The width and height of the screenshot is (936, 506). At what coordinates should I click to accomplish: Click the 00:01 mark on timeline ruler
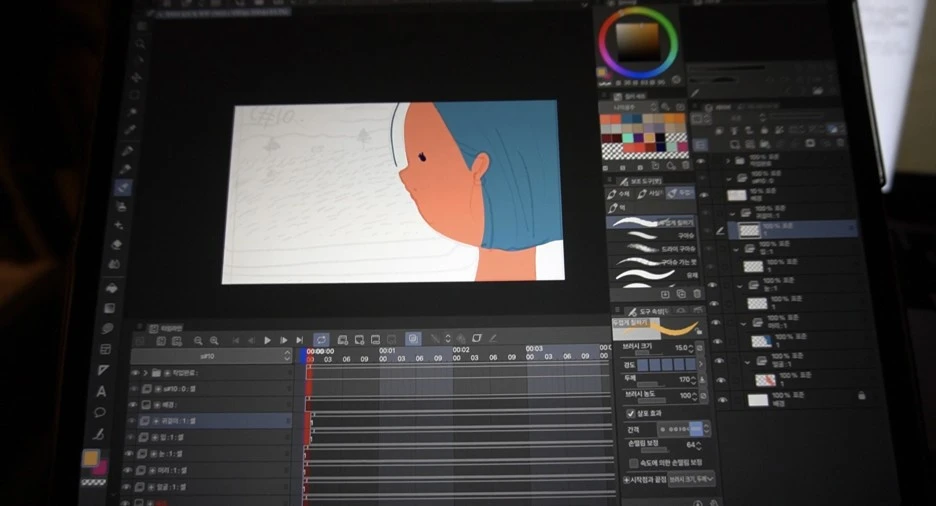(387, 350)
